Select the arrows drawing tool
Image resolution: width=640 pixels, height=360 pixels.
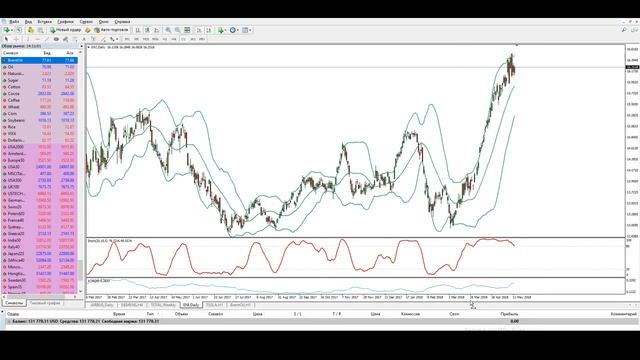click(112, 39)
